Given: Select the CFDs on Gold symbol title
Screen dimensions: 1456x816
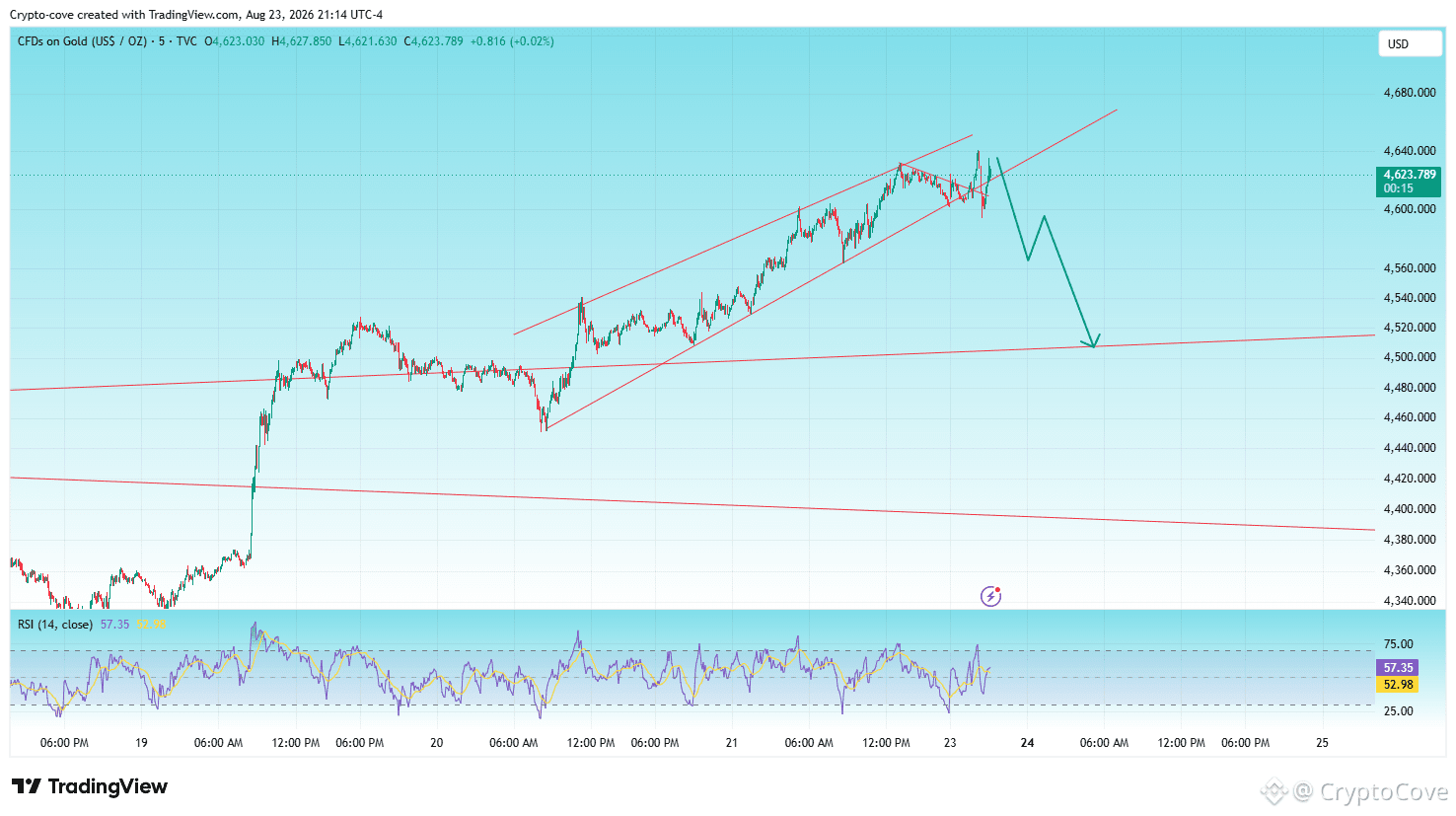Looking at the screenshot, I should click(108, 41).
